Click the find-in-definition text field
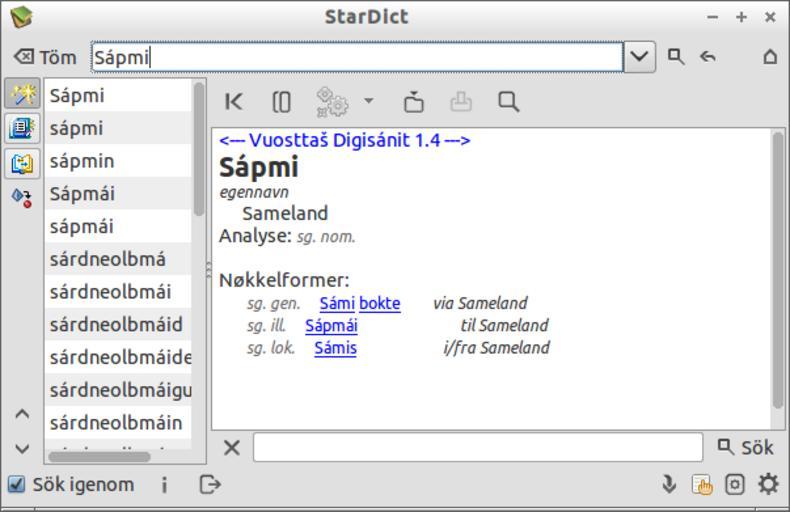790x512 pixels. 477,447
